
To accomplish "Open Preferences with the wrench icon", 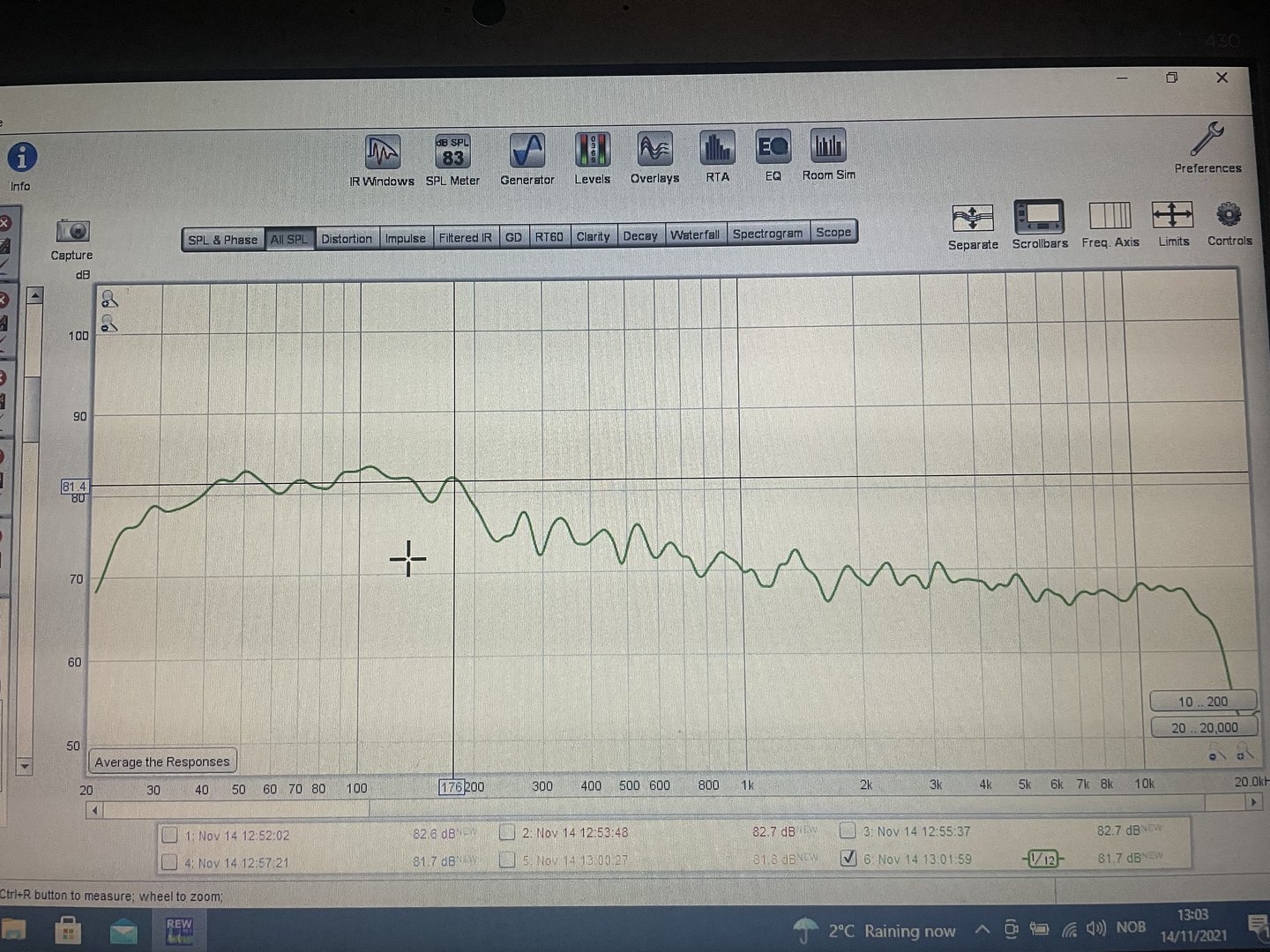I will coord(1207,147).
